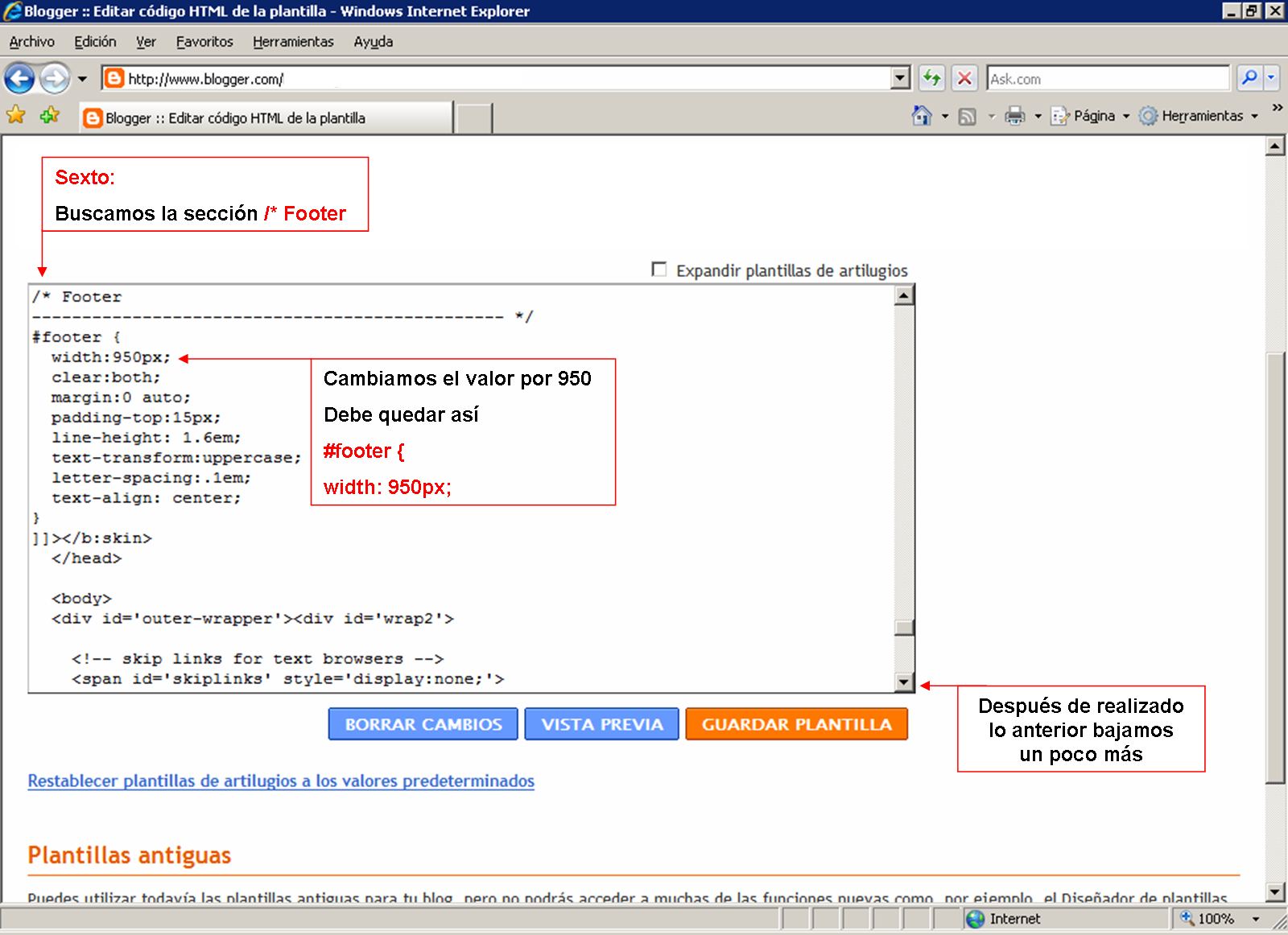Click the GUARDAR PLANTILLA button
The width and height of the screenshot is (1288, 935).
(x=797, y=724)
